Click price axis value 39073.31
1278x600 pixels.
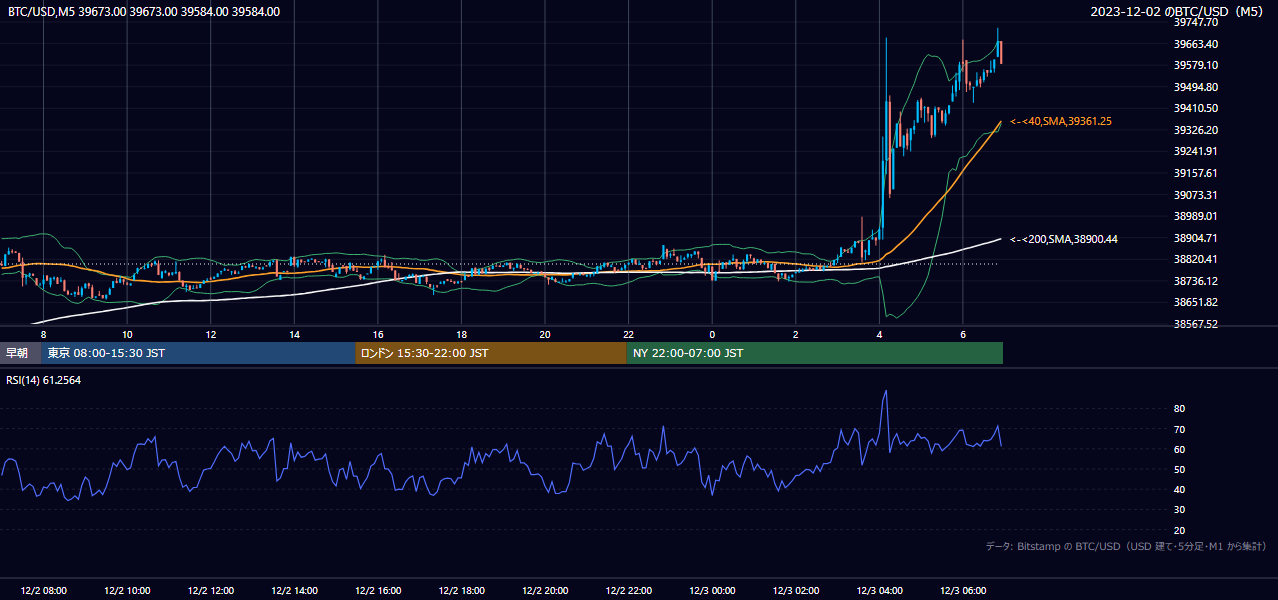[x=1195, y=195]
